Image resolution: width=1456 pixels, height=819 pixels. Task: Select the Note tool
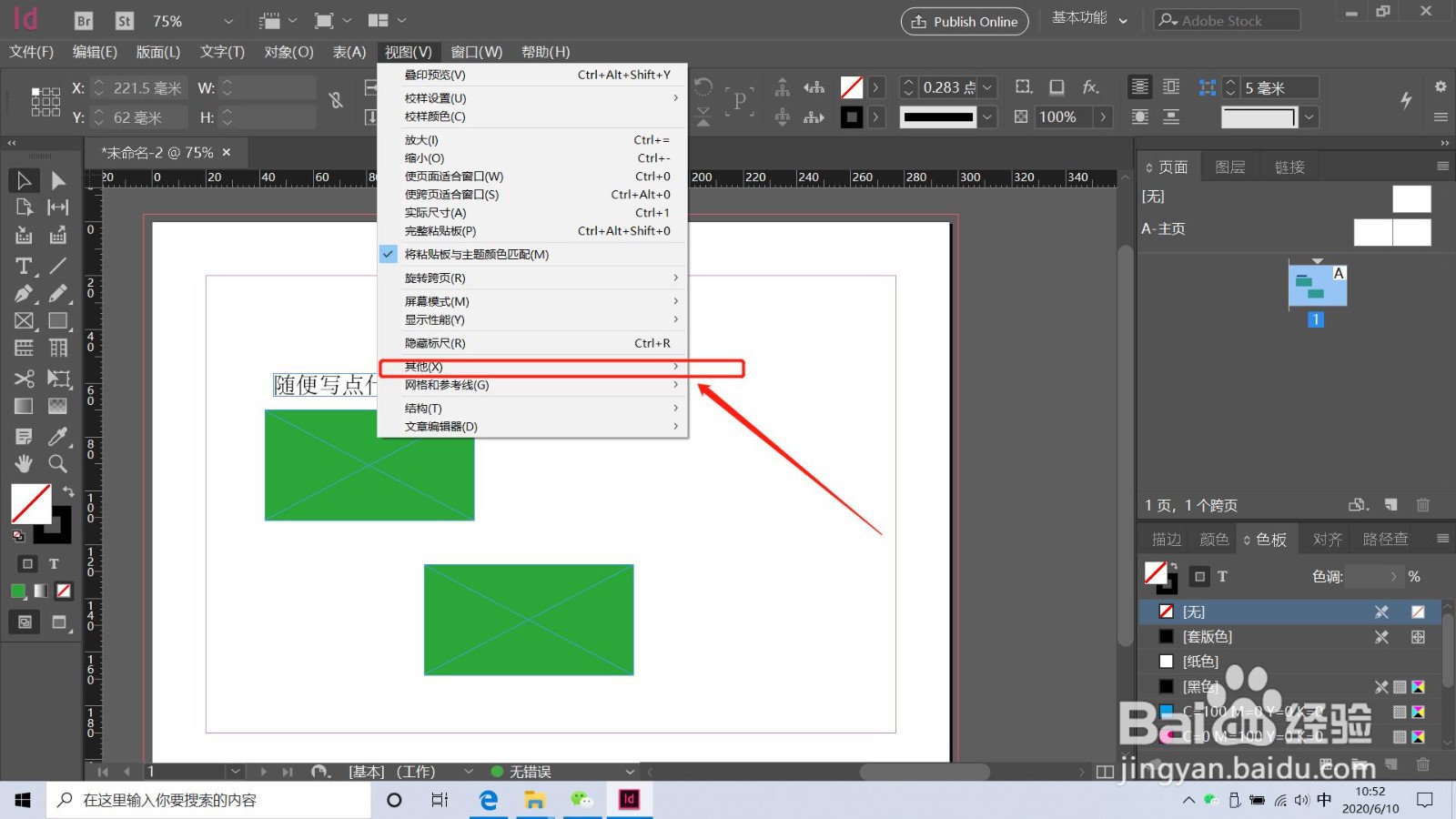coord(24,437)
